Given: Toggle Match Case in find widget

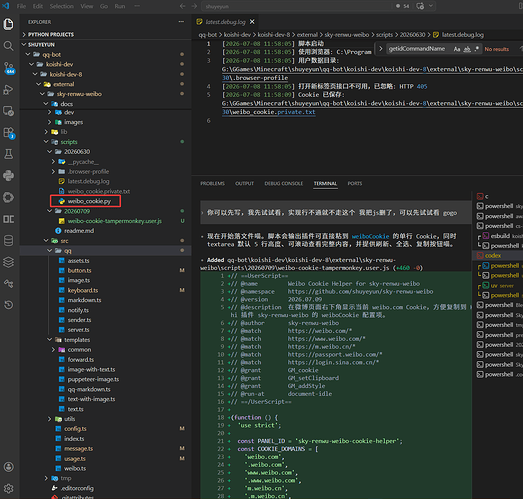Looking at the screenshot, I should tap(457, 49).
